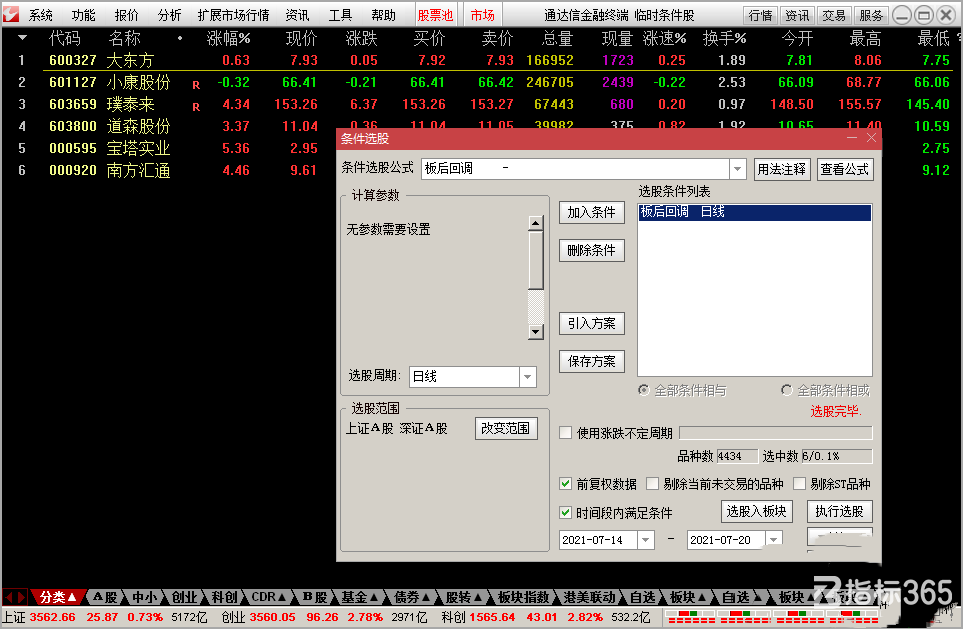Switch to the 板块指数 bottom tab
This screenshot has width=963, height=629.
tap(523, 597)
